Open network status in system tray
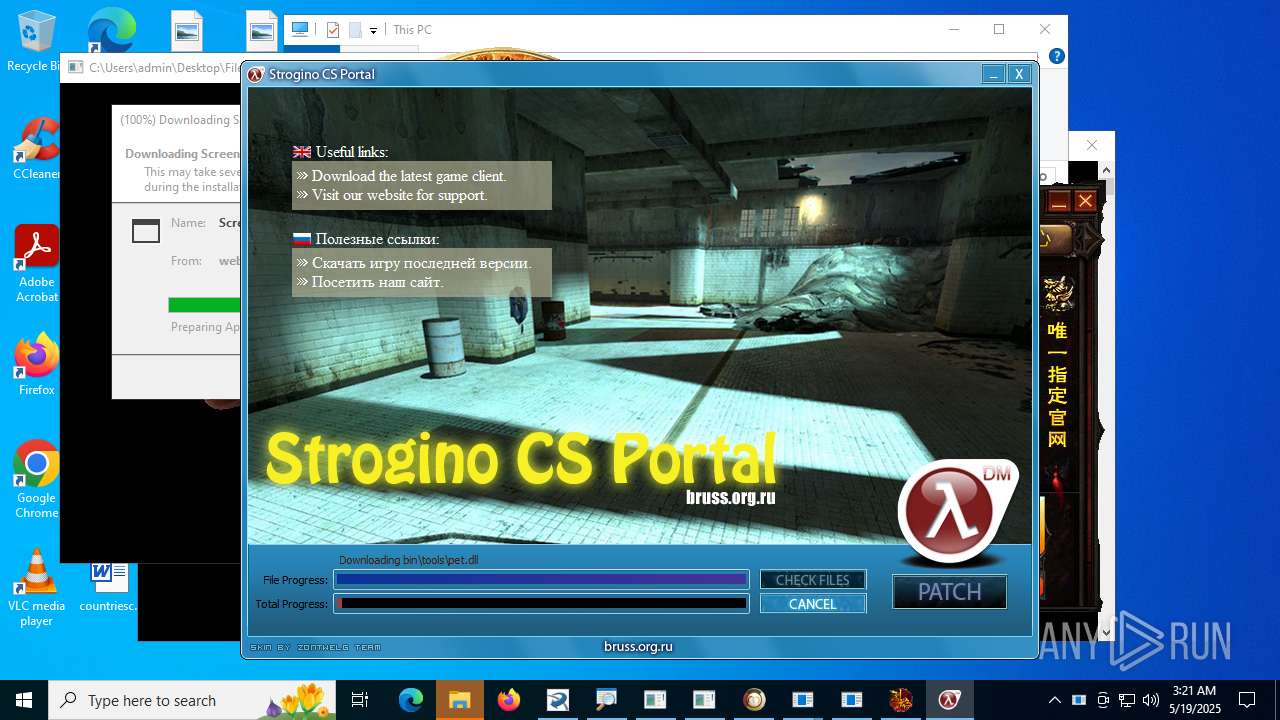 [x=1127, y=700]
